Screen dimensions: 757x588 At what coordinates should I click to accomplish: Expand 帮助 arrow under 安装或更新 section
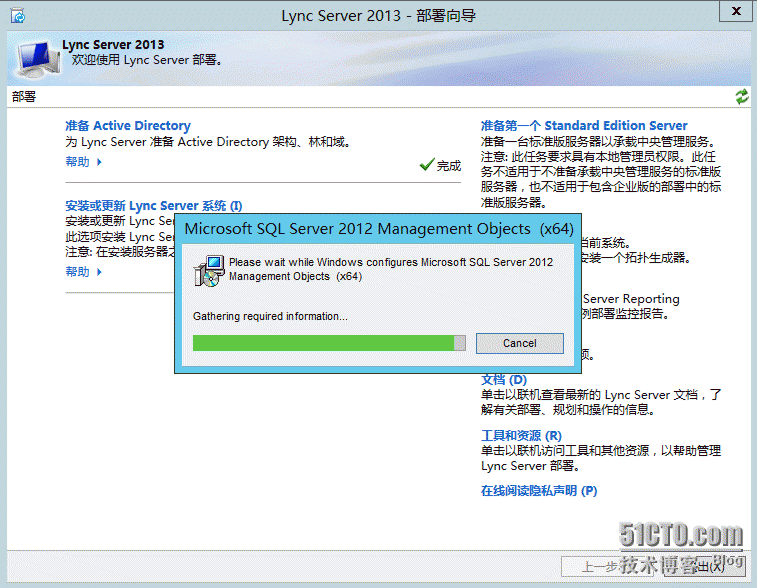click(99, 272)
